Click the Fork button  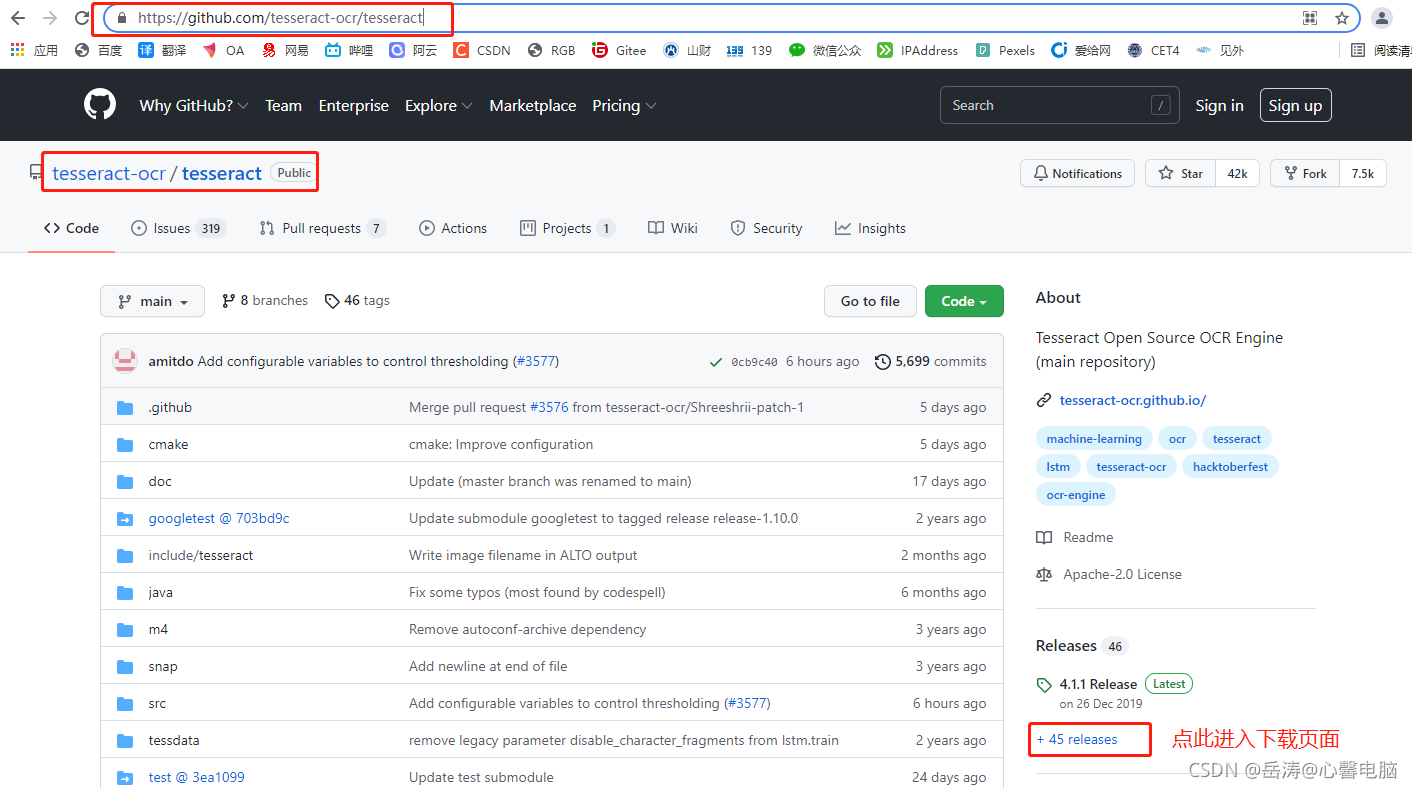[1305, 173]
